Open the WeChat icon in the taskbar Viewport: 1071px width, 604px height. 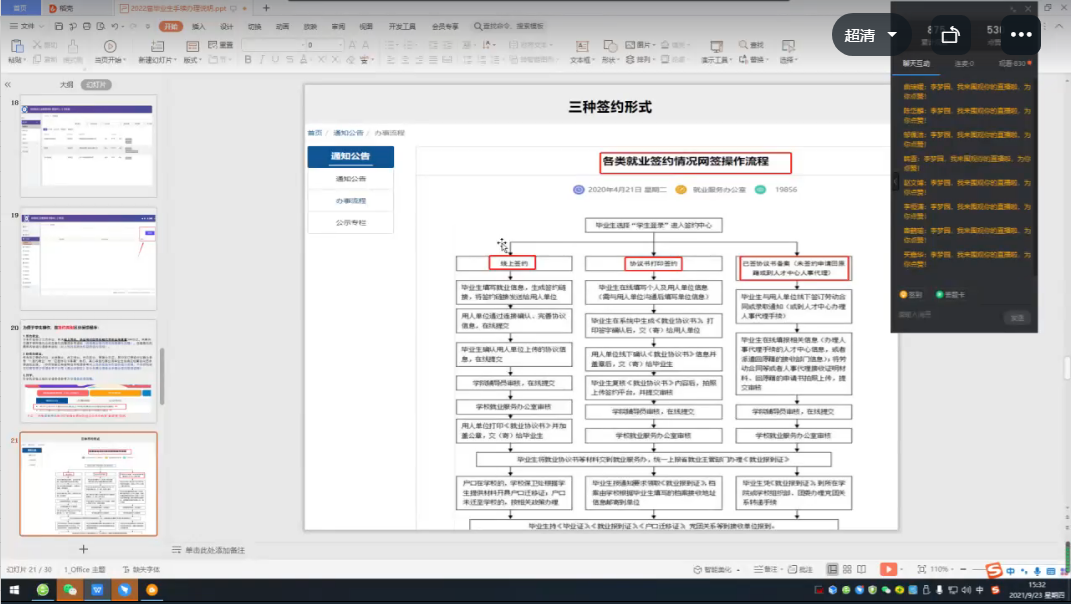(70, 590)
